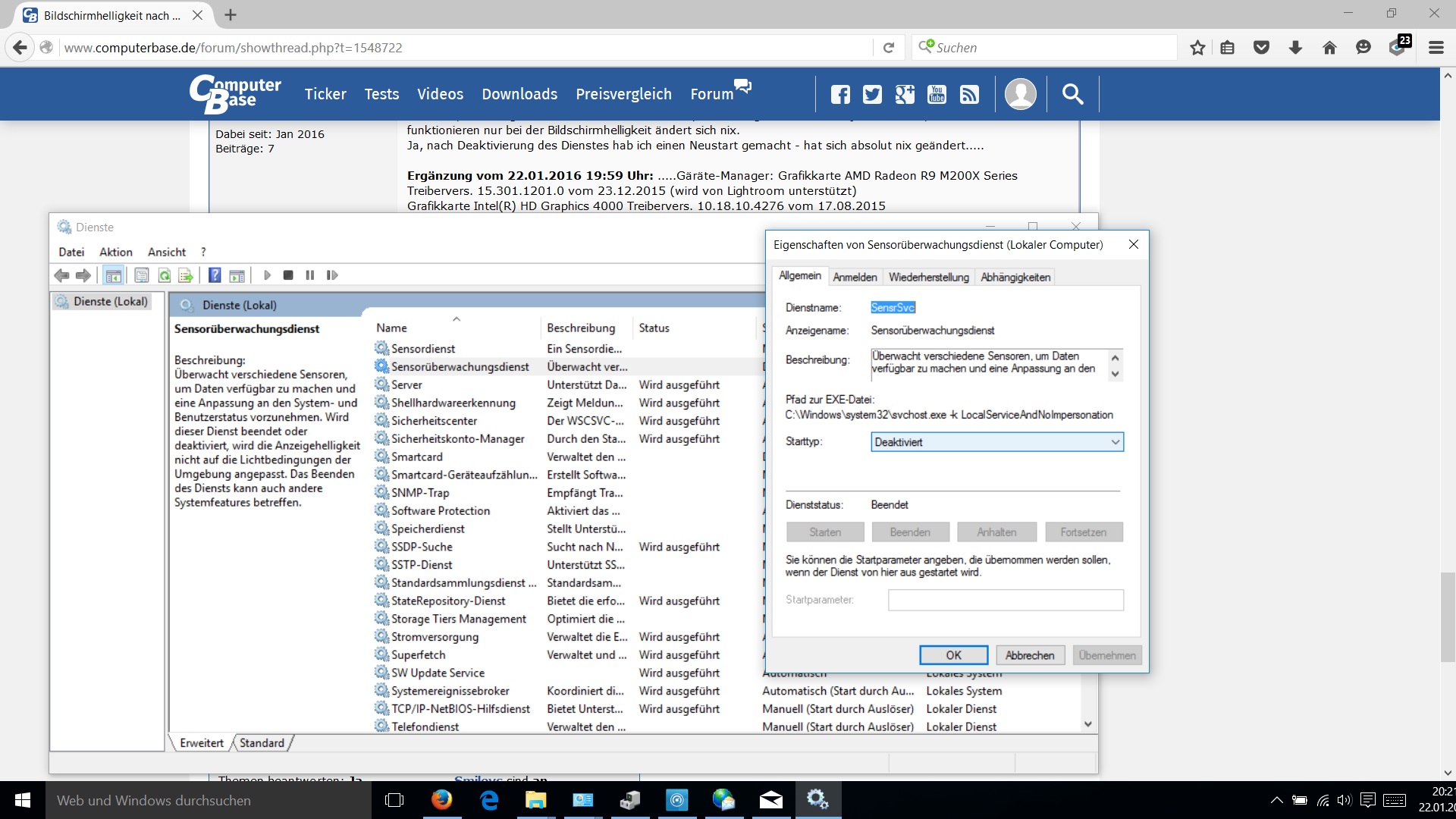This screenshot has width=1456, height=819.
Task: Click the Refresh icon in Dienste toolbar
Action: tap(164, 275)
